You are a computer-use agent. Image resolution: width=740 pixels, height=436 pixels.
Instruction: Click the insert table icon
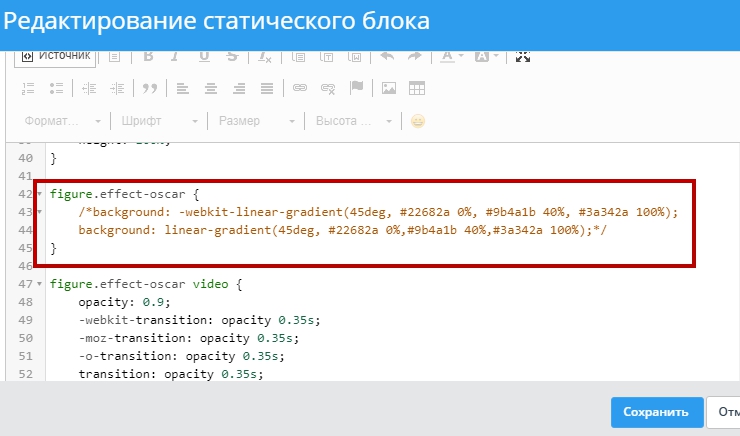point(417,88)
